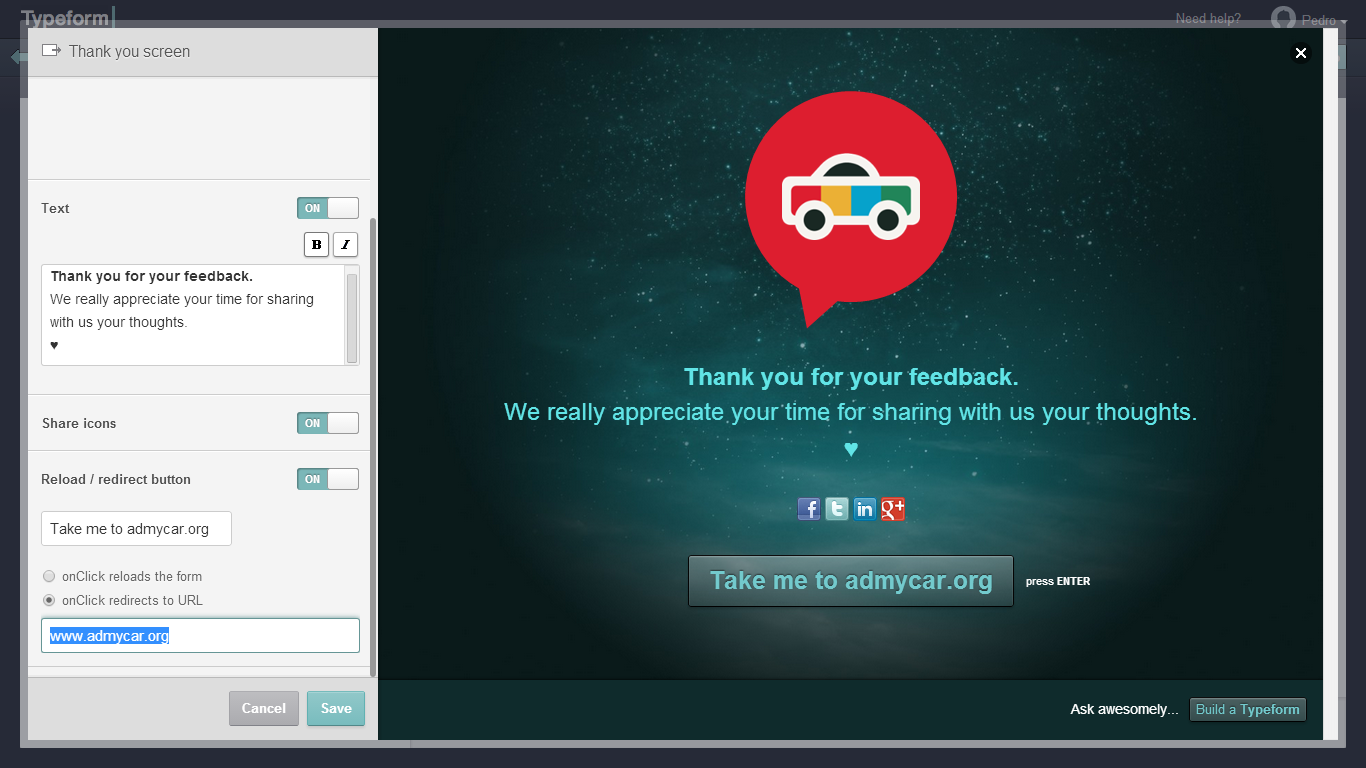This screenshot has height=768, width=1366.
Task: Click the Reload / redirect button label
Action: [116, 479]
